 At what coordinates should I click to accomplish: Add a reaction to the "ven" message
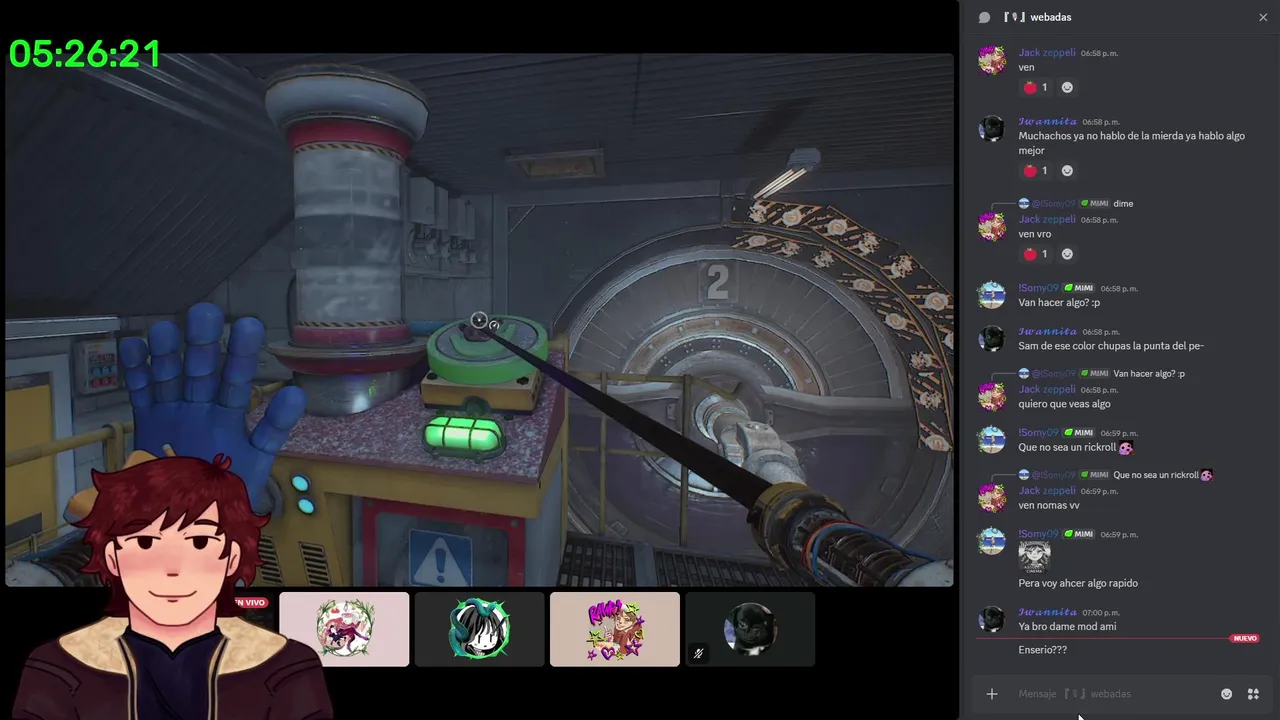[x=1067, y=87]
